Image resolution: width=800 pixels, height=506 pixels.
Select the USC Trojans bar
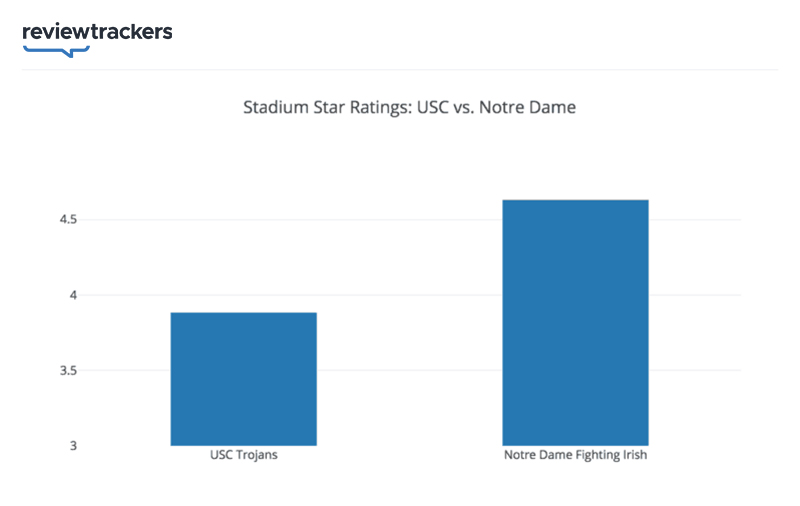243,379
